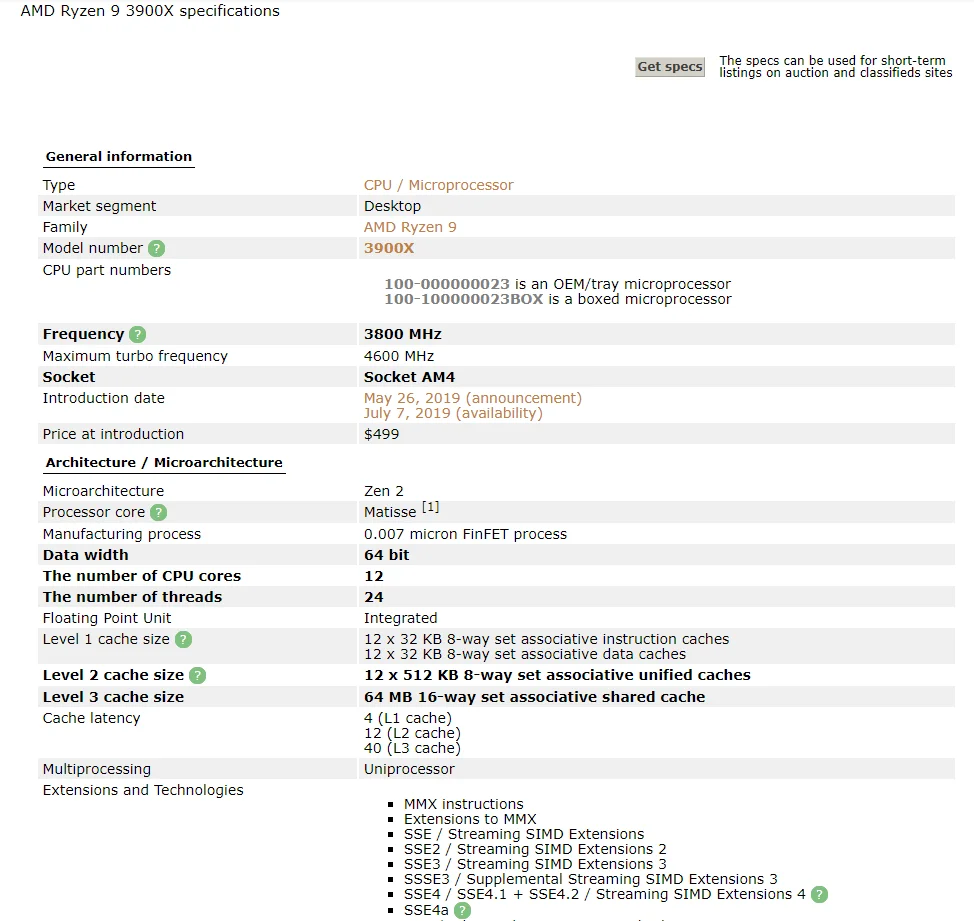Open help icon next to Model number
Viewport: 974px width, 921px height.
[x=157, y=248]
